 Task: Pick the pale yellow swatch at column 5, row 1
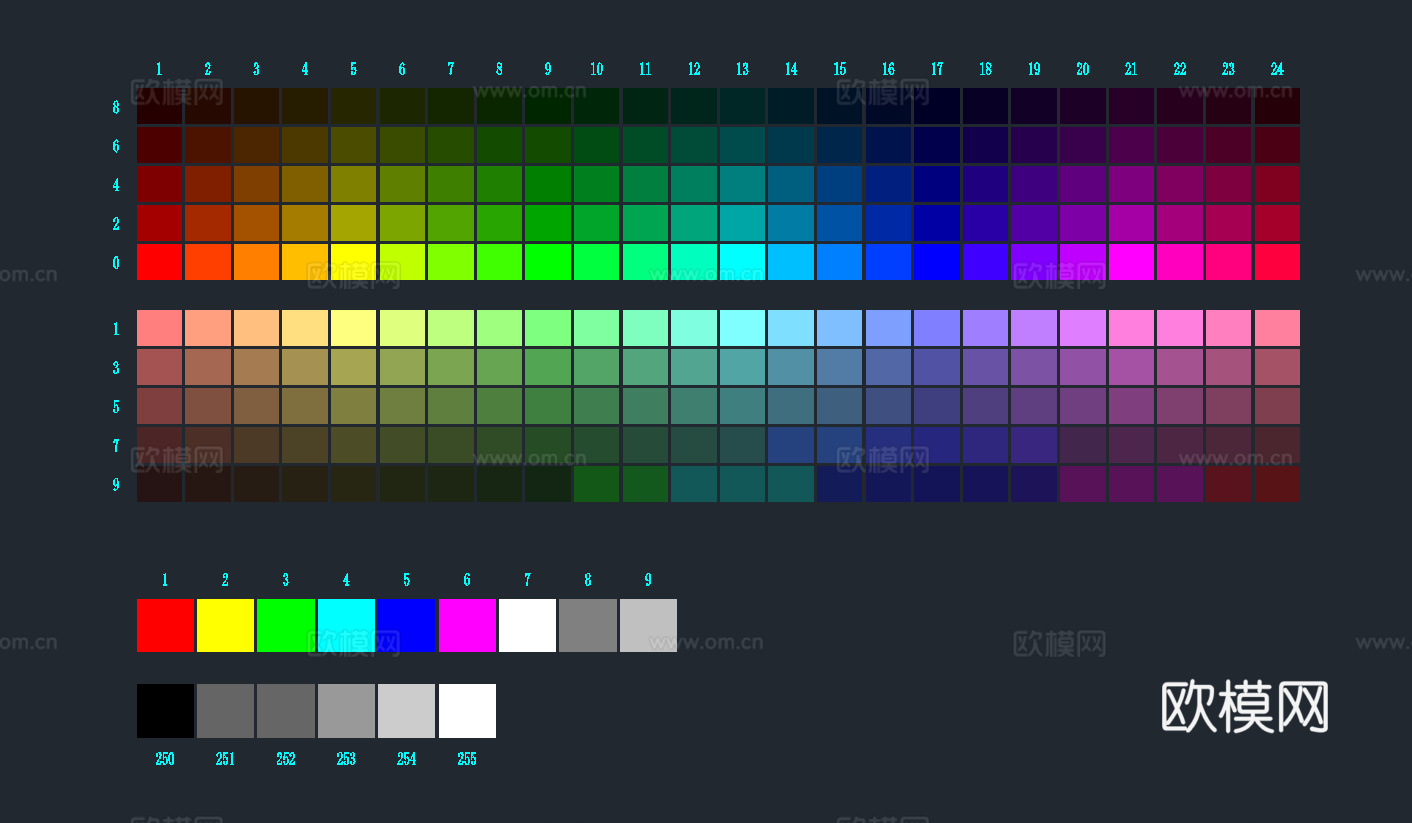[x=353, y=328]
